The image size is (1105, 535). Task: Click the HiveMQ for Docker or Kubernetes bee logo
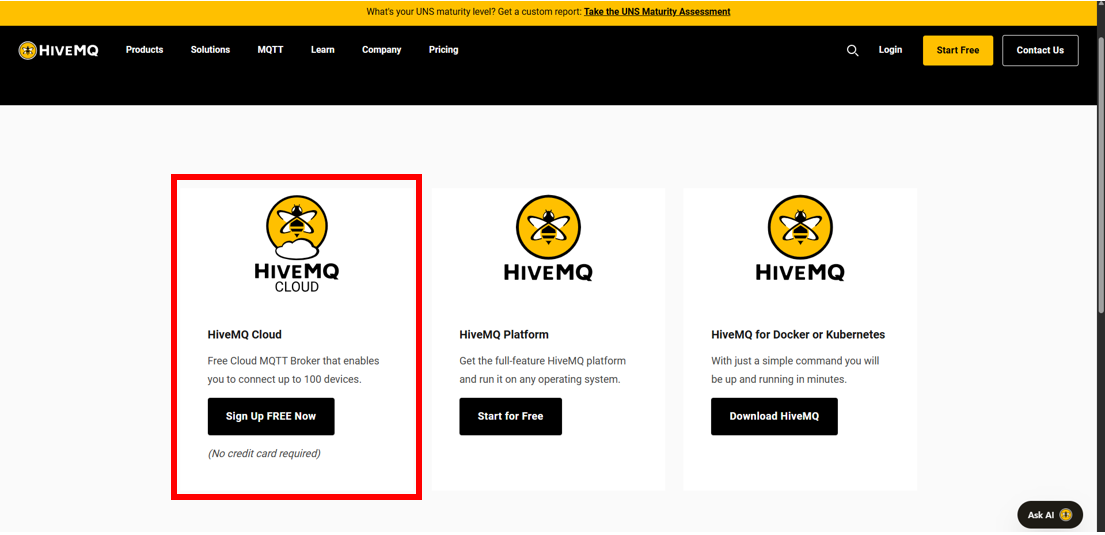800,238
